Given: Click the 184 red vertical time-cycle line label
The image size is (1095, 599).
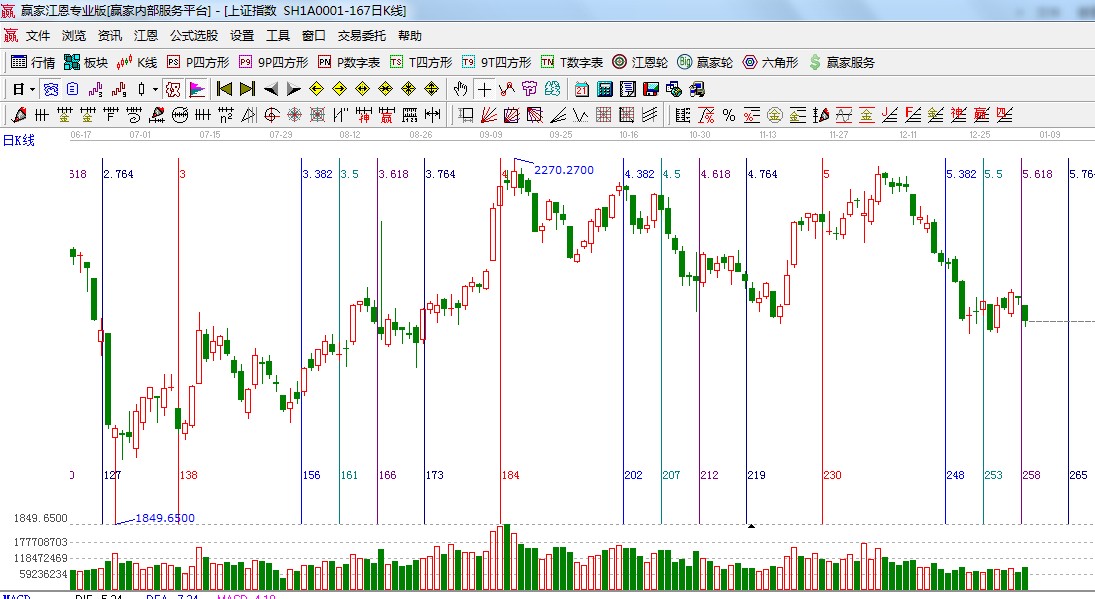Looking at the screenshot, I should (511, 475).
